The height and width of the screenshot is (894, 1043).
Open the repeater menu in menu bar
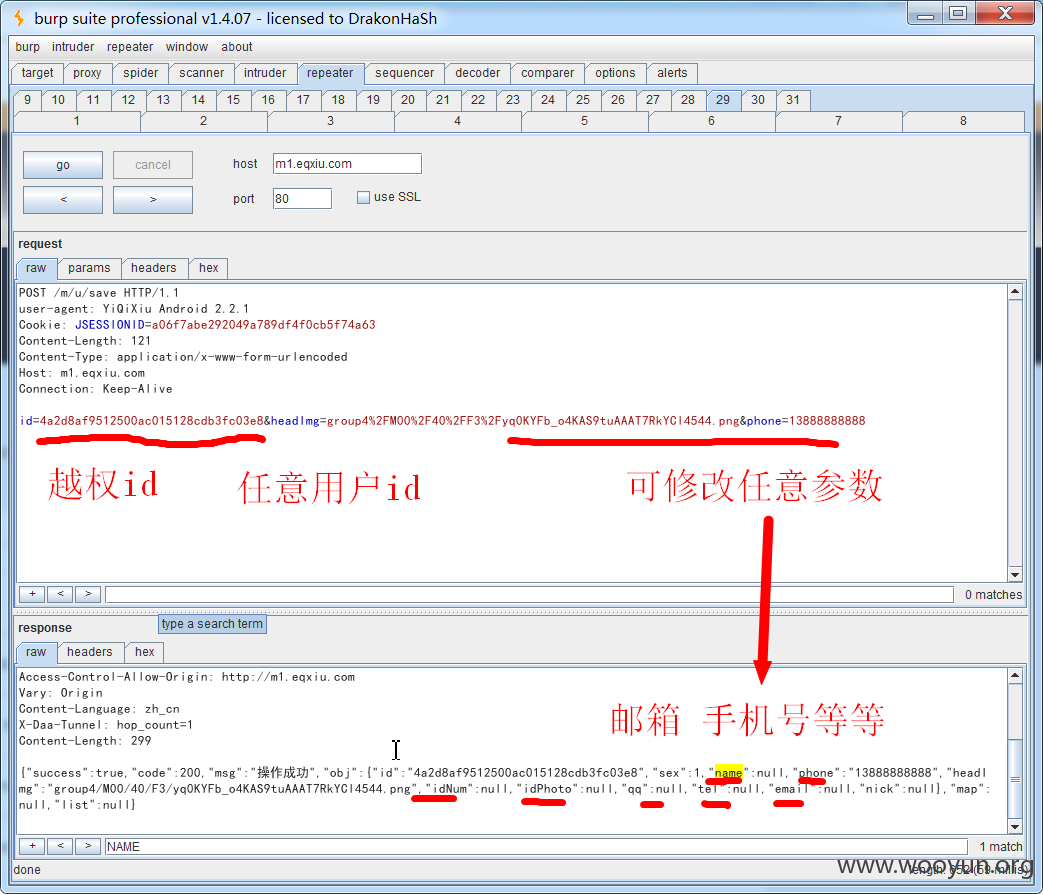(130, 47)
